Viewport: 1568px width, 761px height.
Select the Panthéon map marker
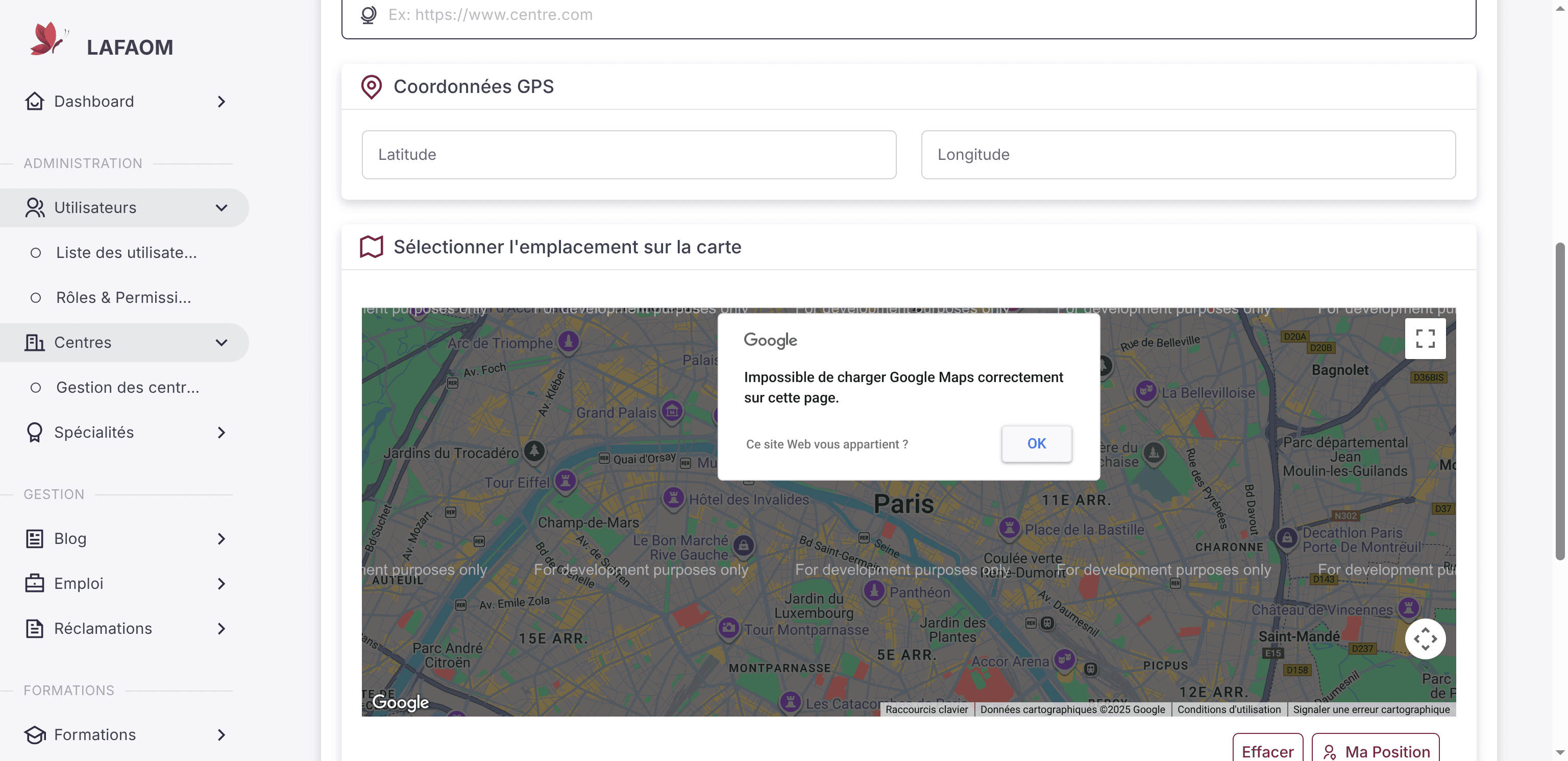tap(874, 590)
